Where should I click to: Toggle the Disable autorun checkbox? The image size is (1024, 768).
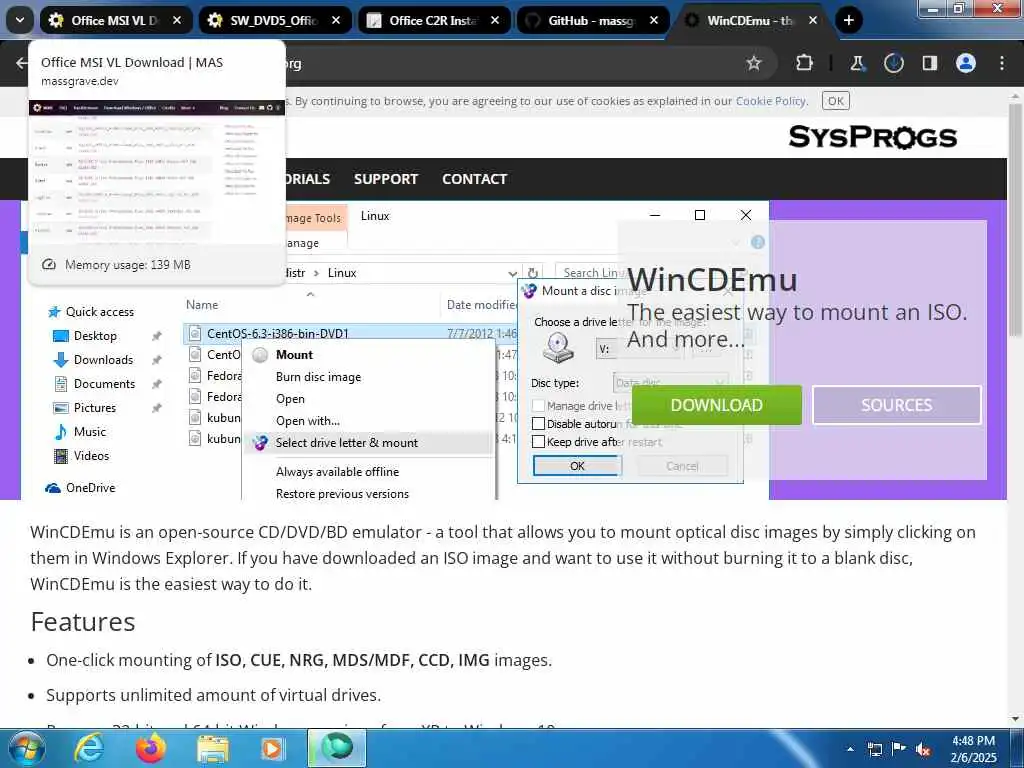[538, 424]
